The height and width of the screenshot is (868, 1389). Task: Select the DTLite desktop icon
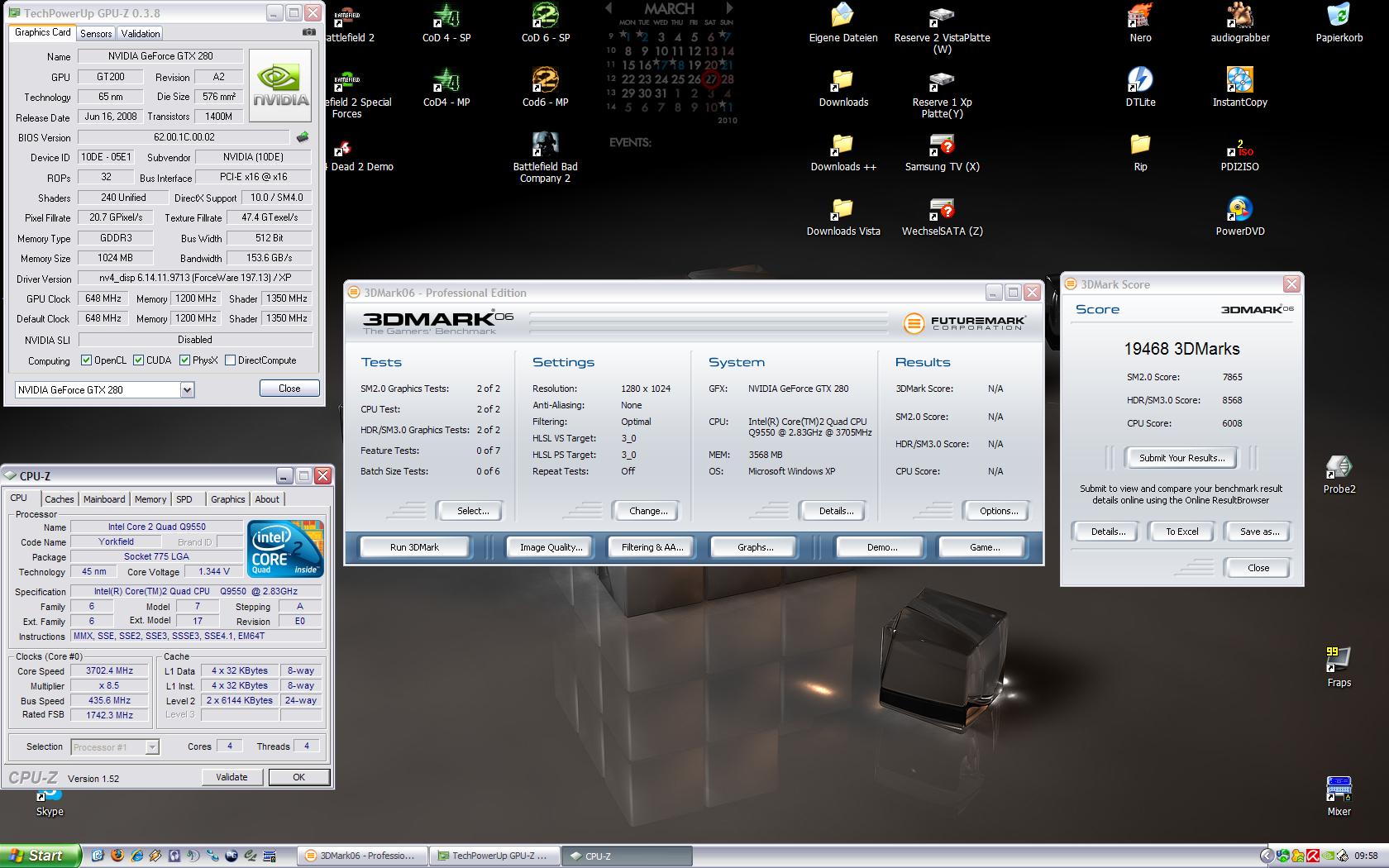click(1141, 88)
